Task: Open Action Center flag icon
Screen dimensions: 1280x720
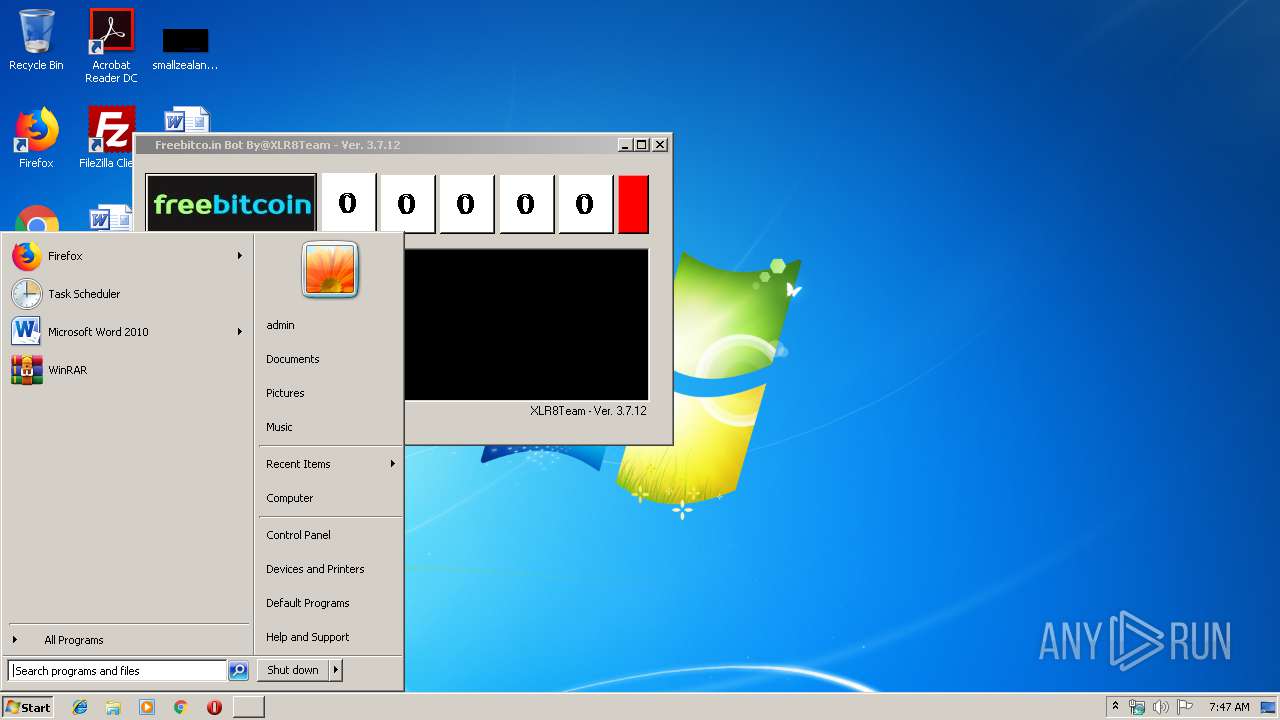Action: pos(1185,707)
